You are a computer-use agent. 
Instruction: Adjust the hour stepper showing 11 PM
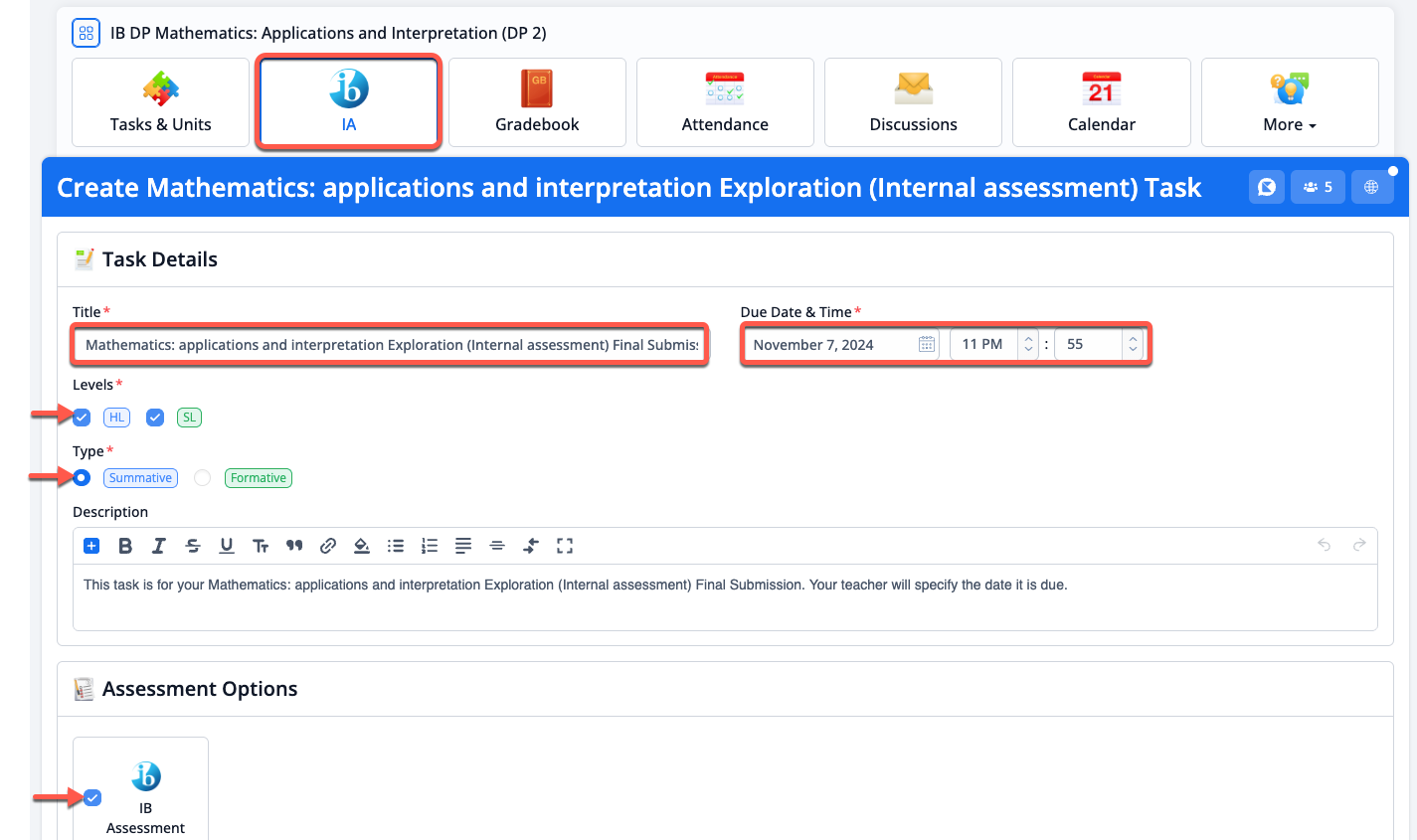[1029, 345]
